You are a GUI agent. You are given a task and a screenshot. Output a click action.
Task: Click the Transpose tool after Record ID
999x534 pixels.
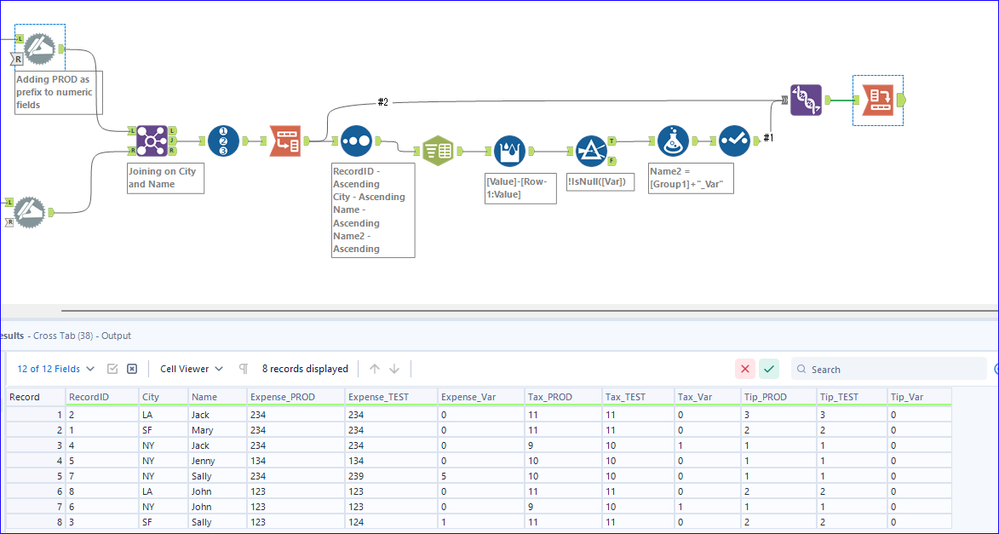(285, 141)
